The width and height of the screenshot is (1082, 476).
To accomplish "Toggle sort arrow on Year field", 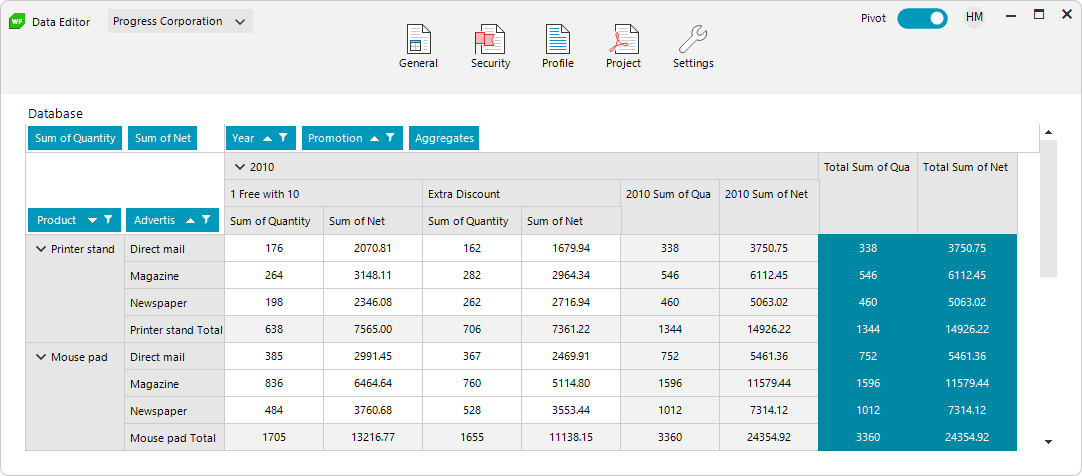I will (x=268, y=138).
